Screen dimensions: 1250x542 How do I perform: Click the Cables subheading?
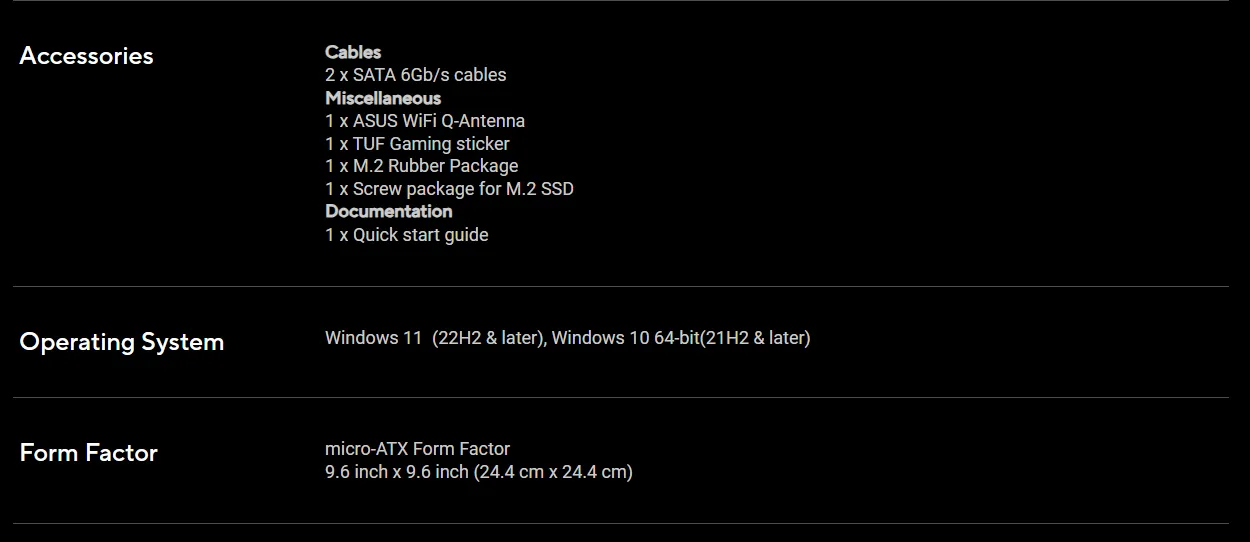353,52
